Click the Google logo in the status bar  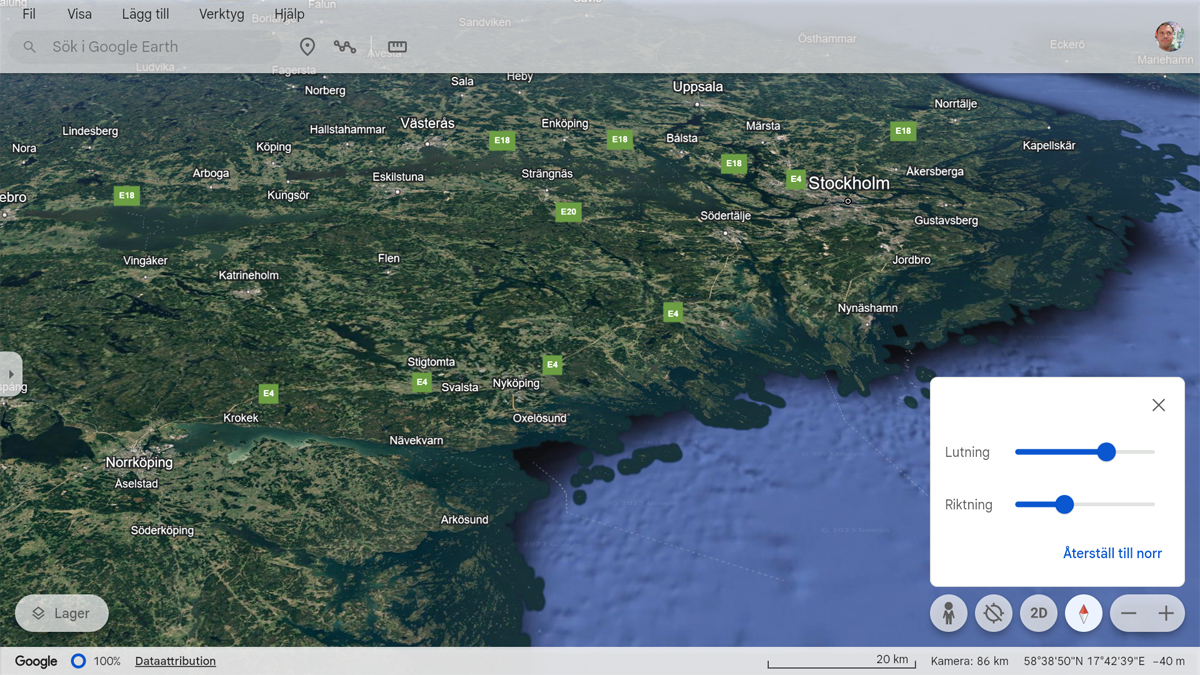tap(36, 661)
